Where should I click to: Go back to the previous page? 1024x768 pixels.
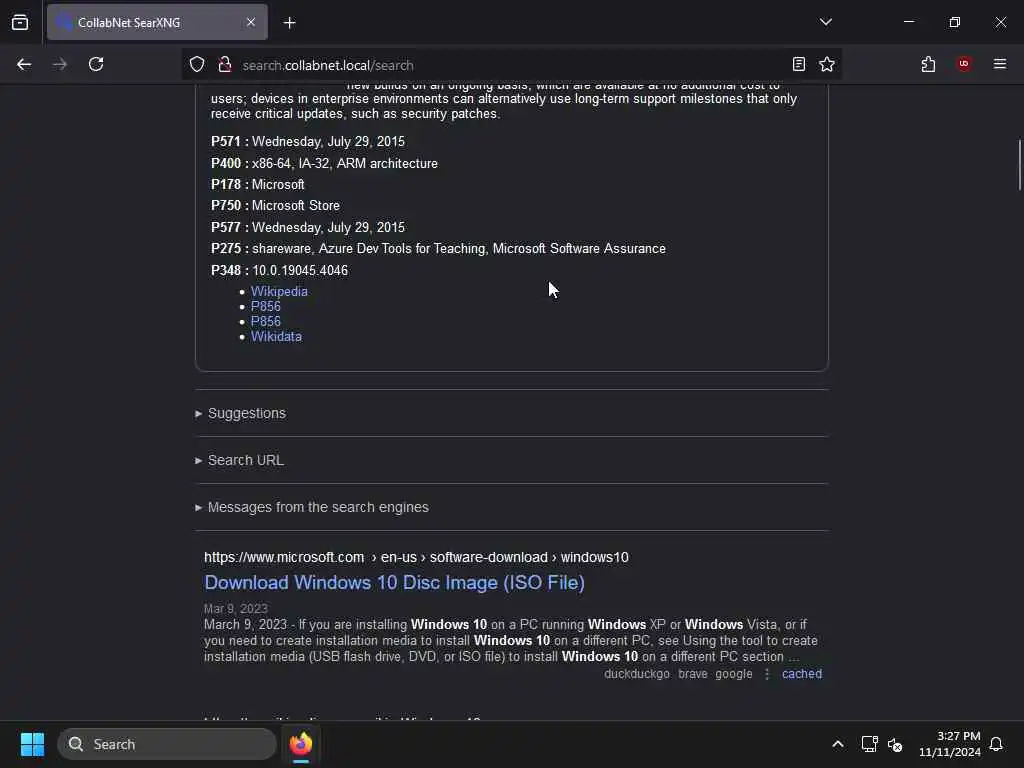coord(24,64)
